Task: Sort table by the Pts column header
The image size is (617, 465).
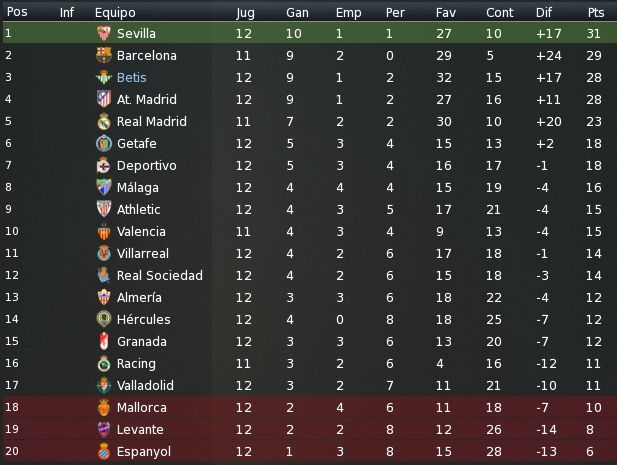Action: click(596, 13)
